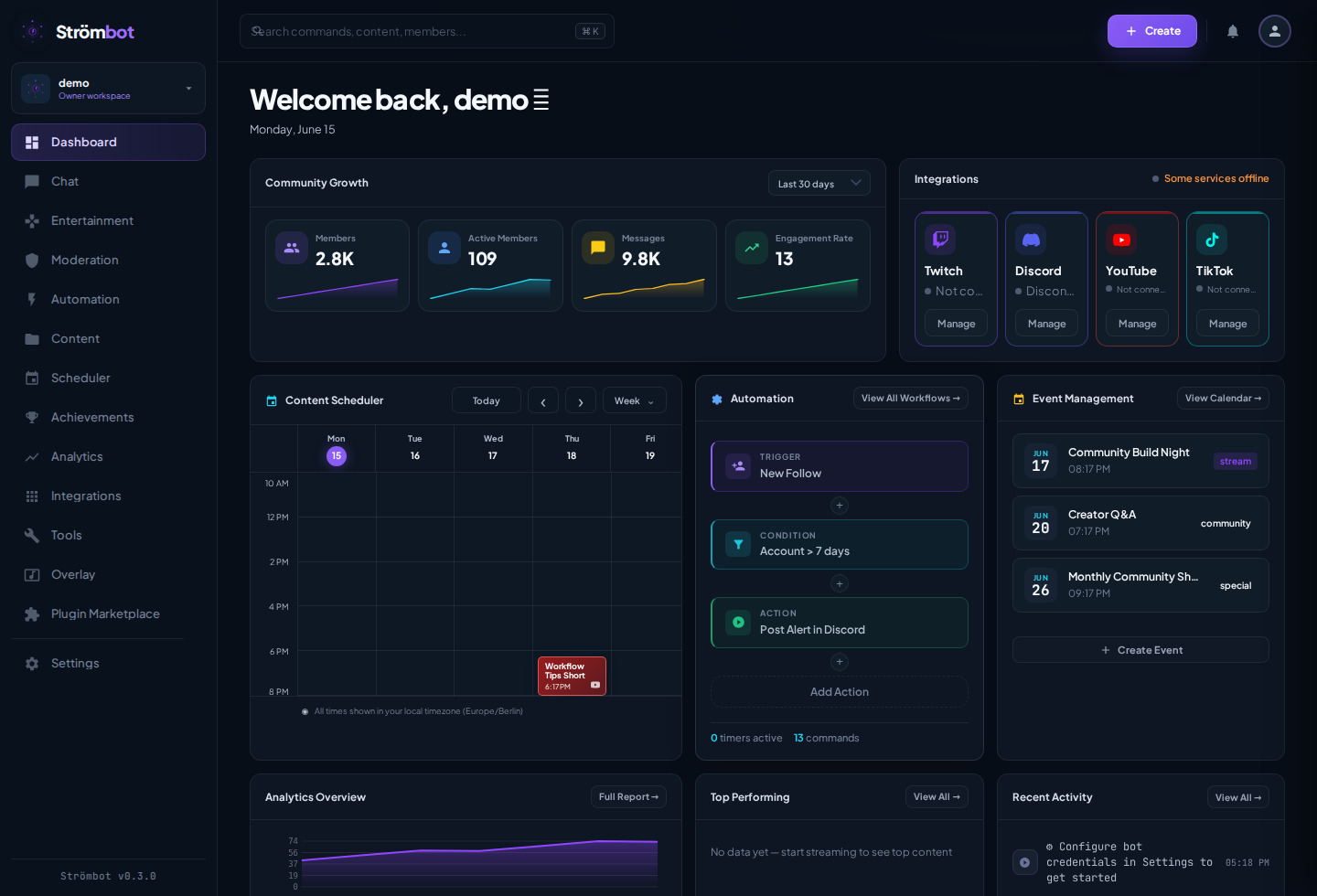This screenshot has height=896, width=1317.
Task: Open Scheduler in sidebar
Action: coord(108,378)
